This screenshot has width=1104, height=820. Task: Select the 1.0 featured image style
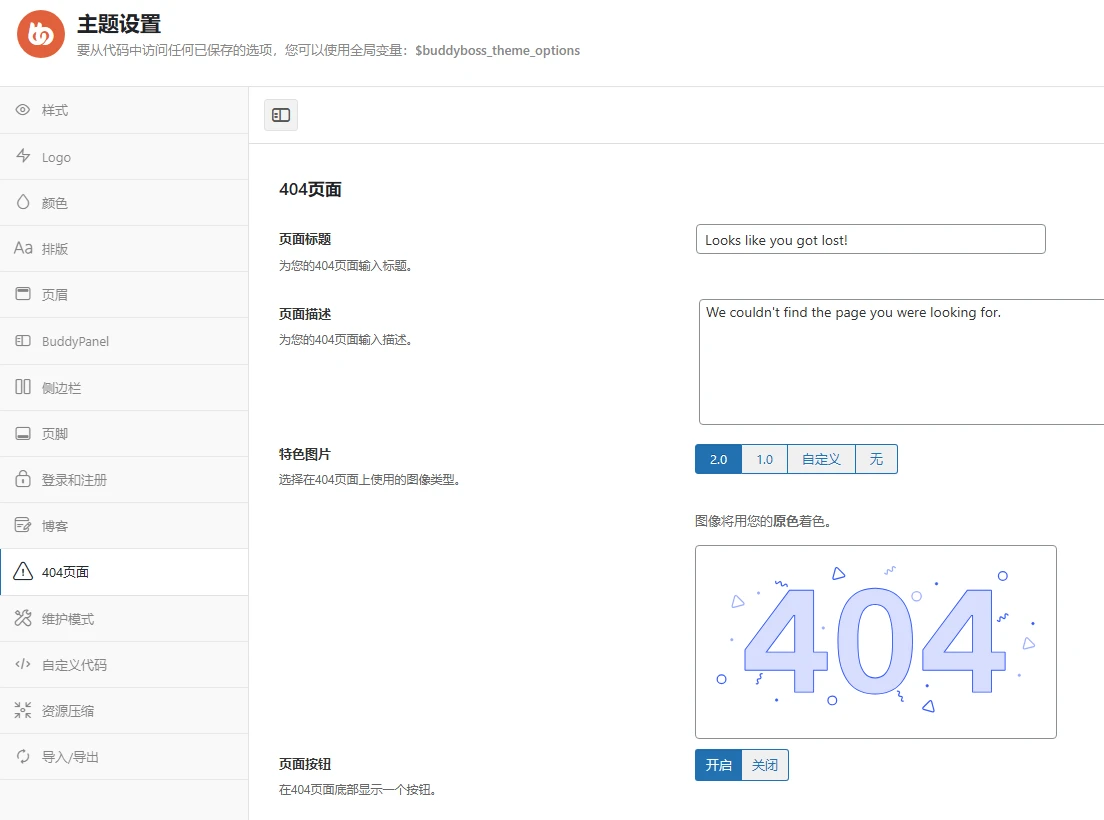click(765, 459)
